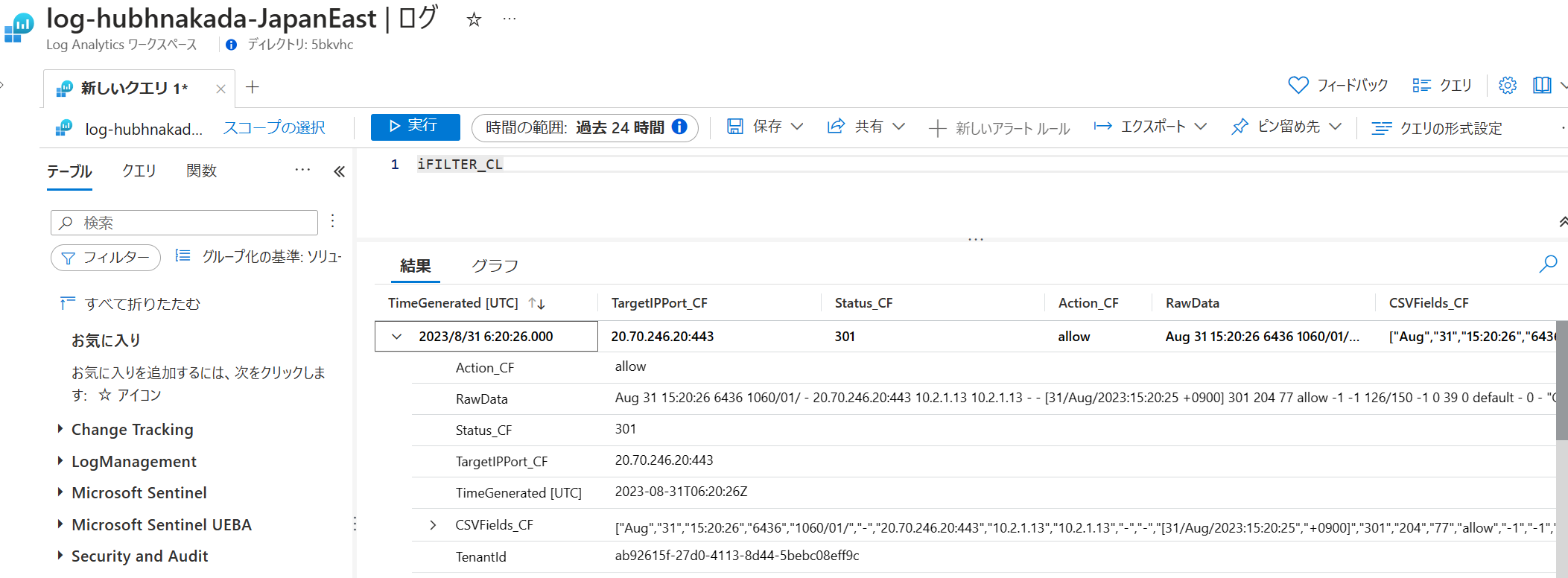Image resolution: width=1568 pixels, height=578 pixels.
Task: Click CSVFields_CF column header
Action: pyautogui.click(x=1429, y=303)
